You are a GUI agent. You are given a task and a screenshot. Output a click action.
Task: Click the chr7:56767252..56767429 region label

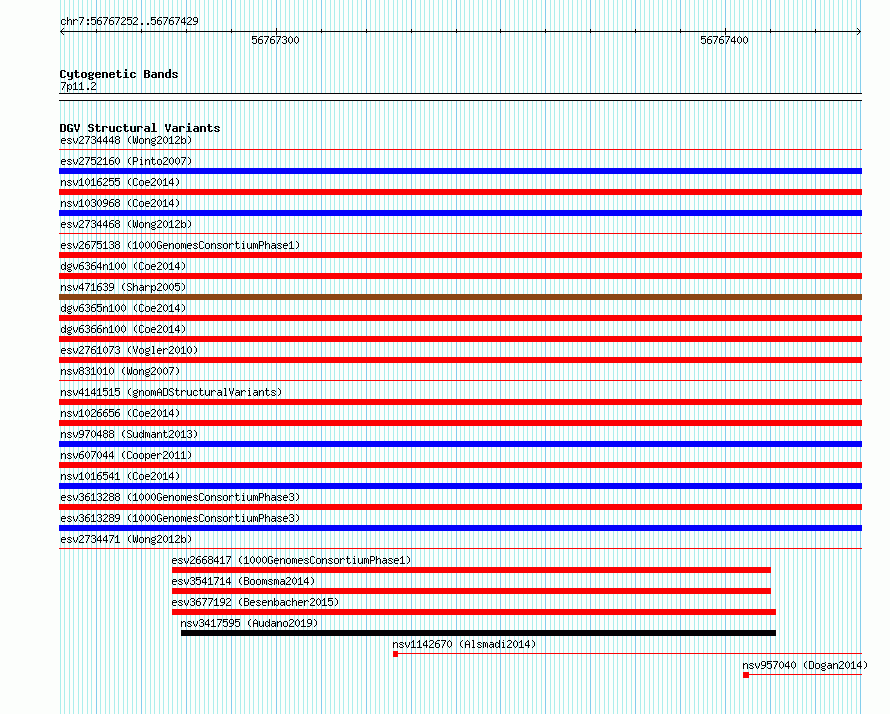[129, 22]
